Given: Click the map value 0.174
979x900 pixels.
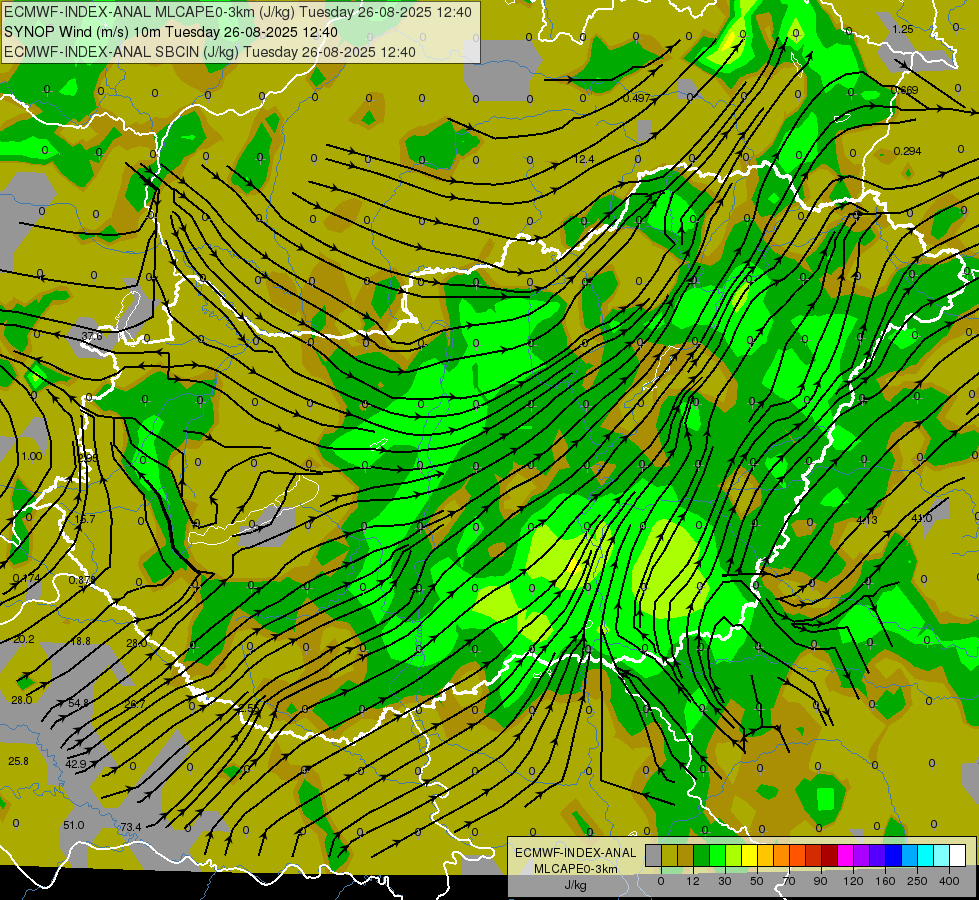Looking at the screenshot, I should (x=26, y=578).
